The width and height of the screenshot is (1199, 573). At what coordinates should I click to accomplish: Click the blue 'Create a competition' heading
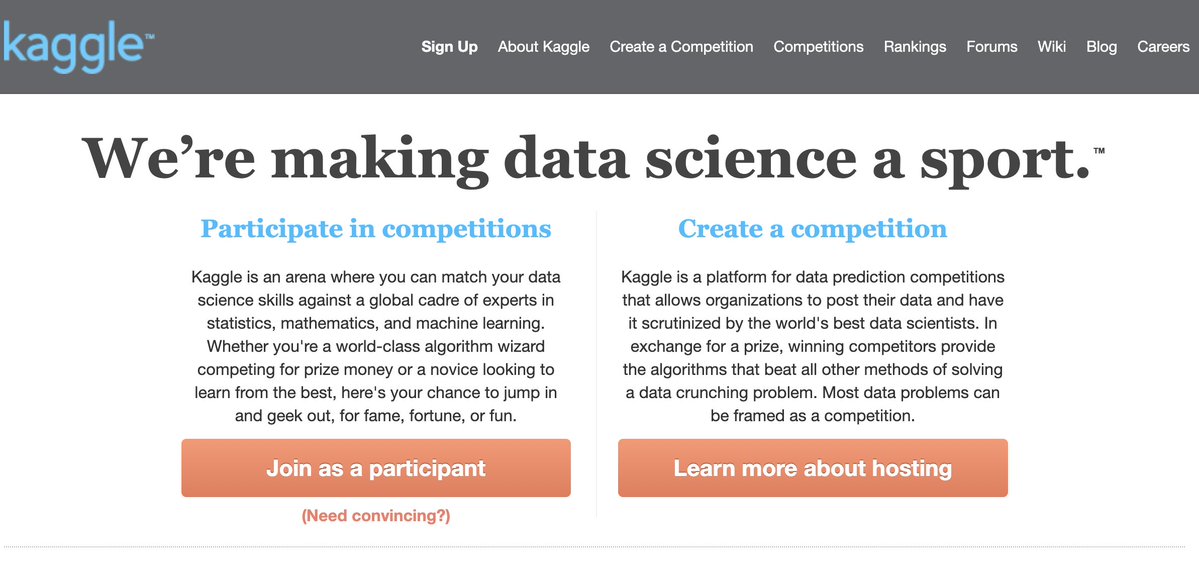pyautogui.click(x=812, y=229)
